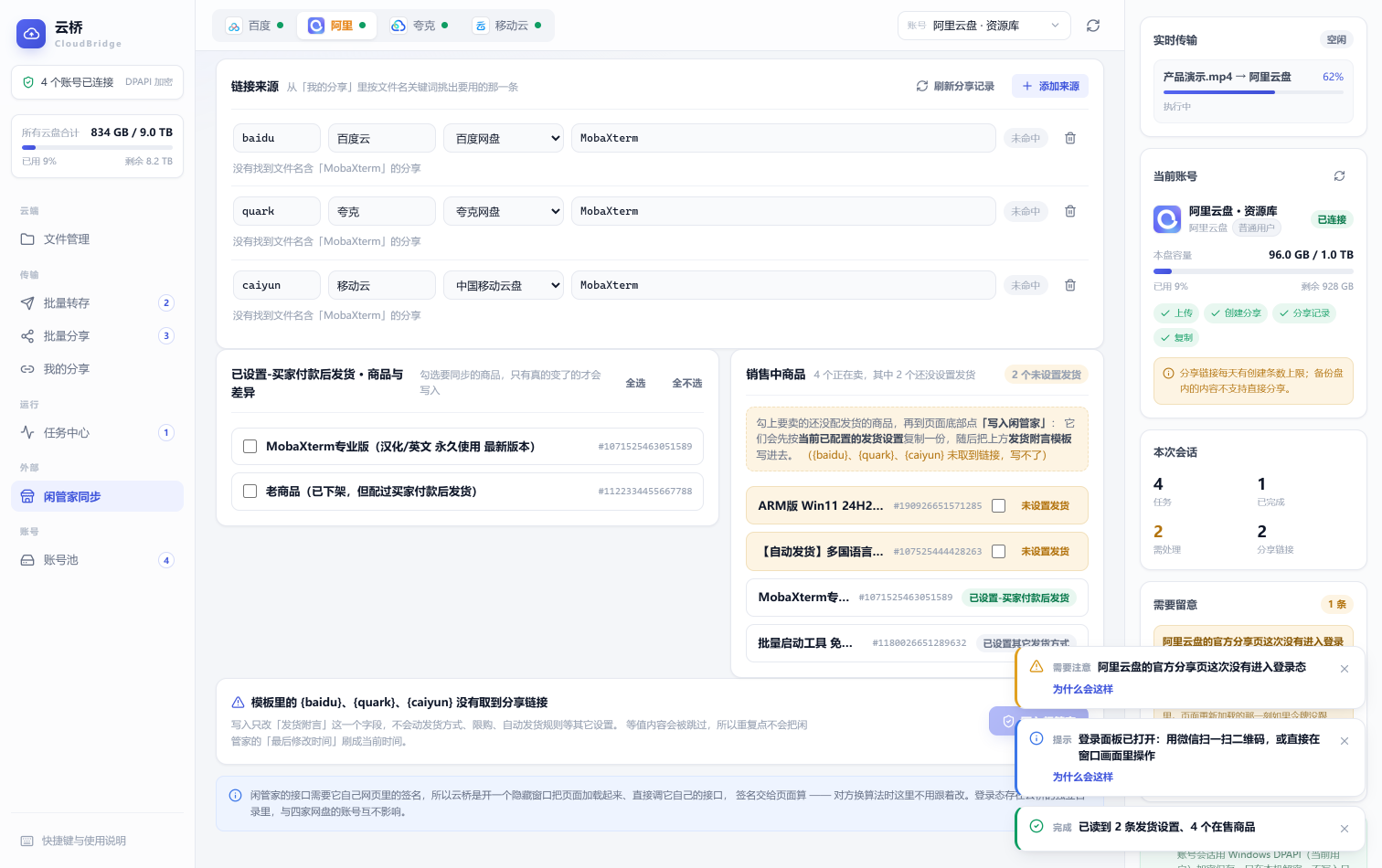This screenshot has width=1382, height=868.
Task: Open the 夸克网盘 drive type dropdown
Action: (x=504, y=211)
